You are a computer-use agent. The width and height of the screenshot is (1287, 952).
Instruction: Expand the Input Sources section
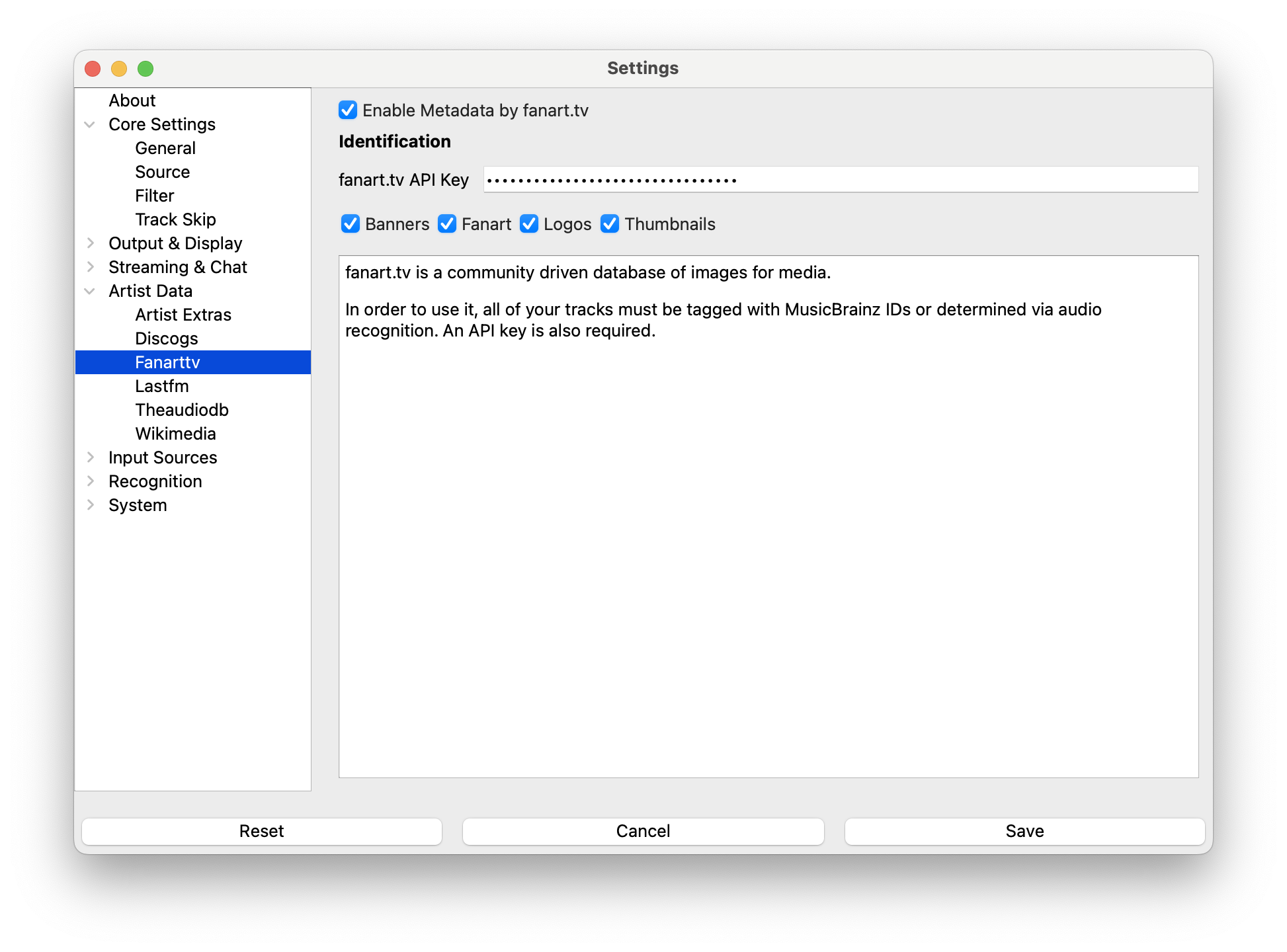tap(90, 457)
